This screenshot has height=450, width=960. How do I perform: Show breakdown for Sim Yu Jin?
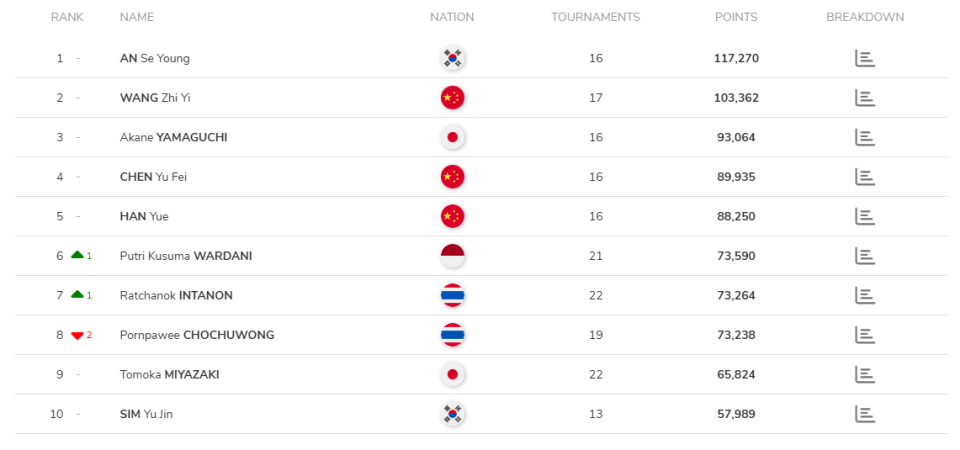tap(865, 414)
